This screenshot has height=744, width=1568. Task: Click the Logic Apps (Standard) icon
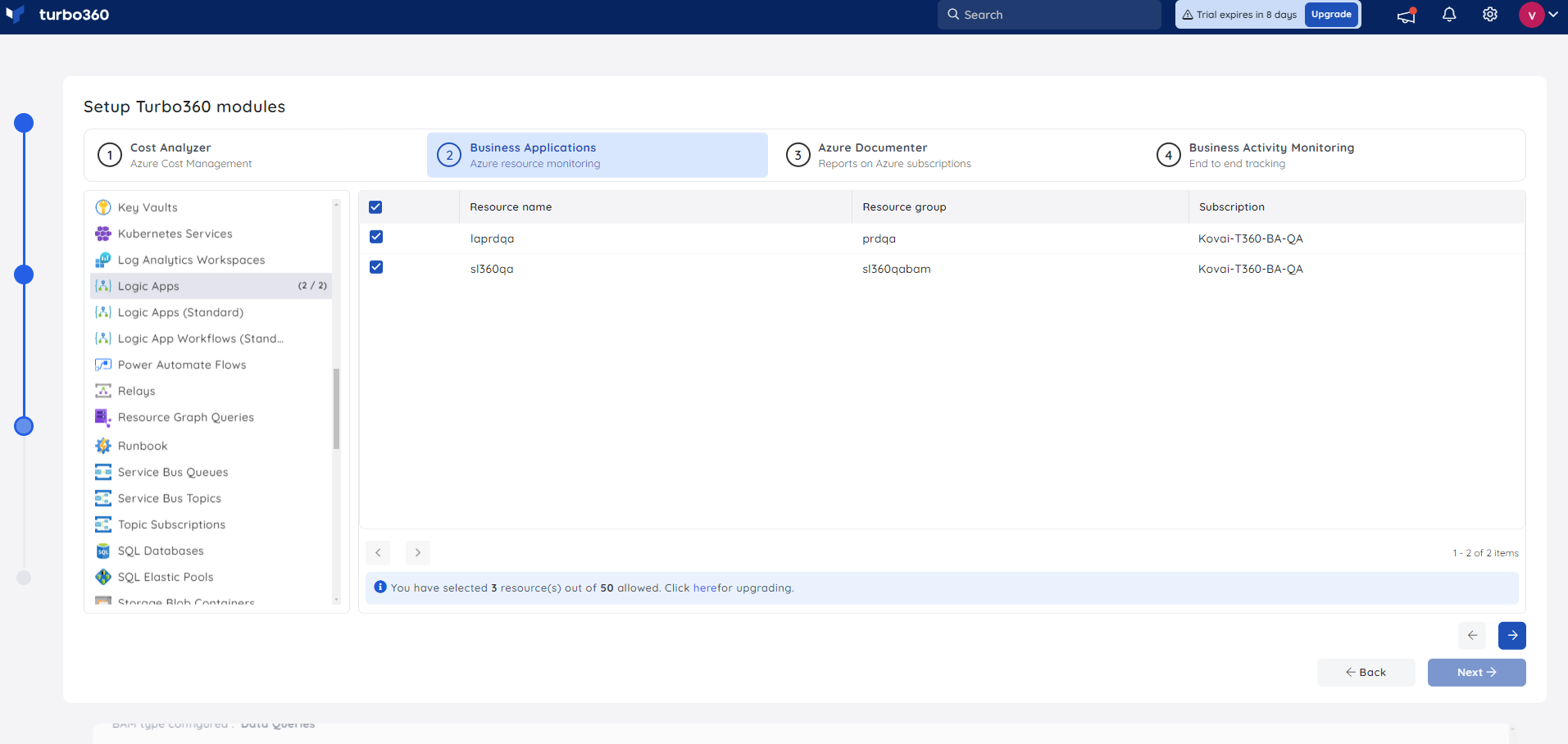coord(103,312)
